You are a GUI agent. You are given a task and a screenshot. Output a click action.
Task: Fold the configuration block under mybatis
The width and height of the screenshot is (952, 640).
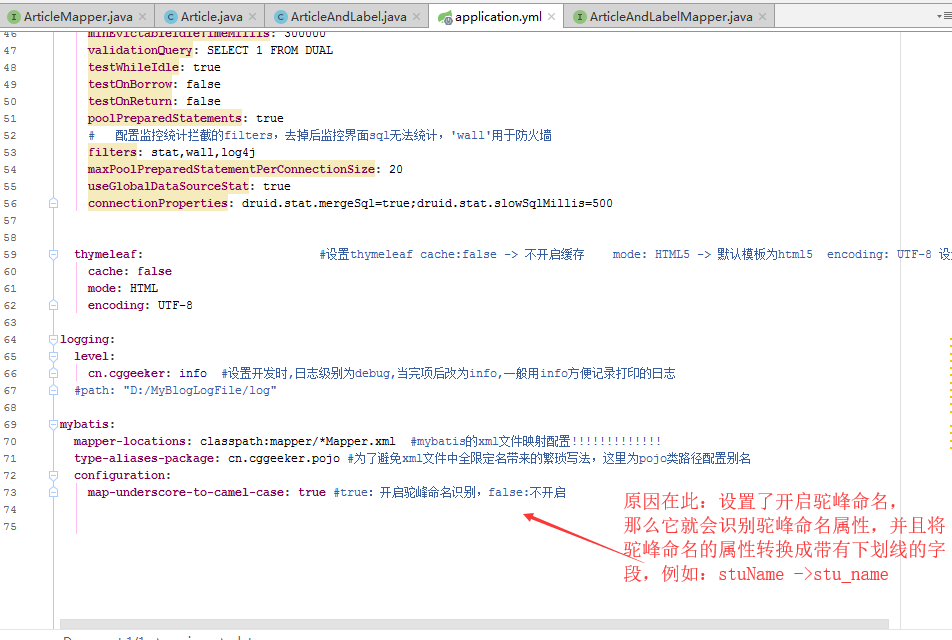coord(53,475)
